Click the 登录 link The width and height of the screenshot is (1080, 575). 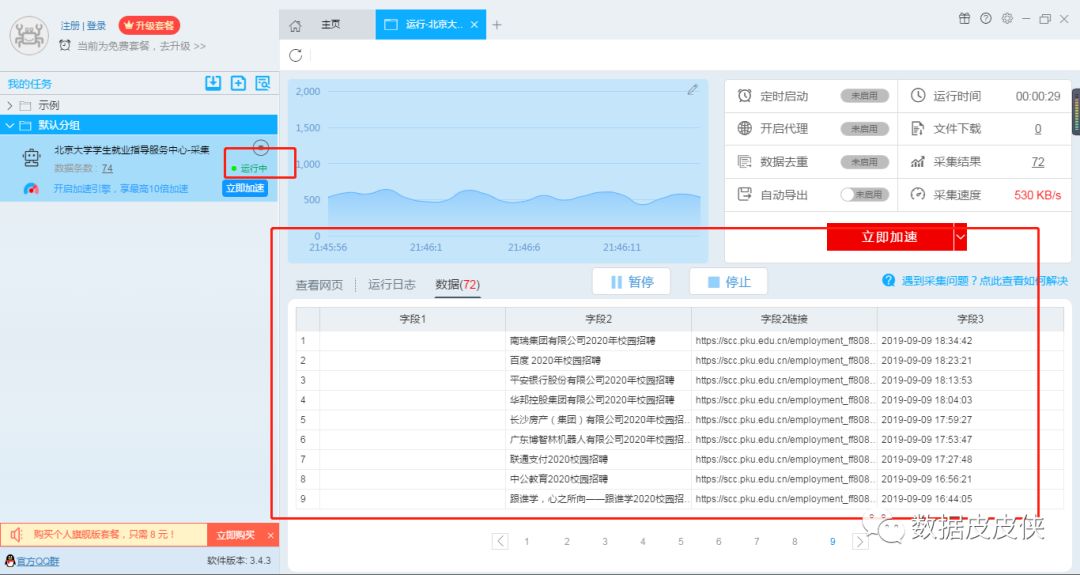(96, 25)
